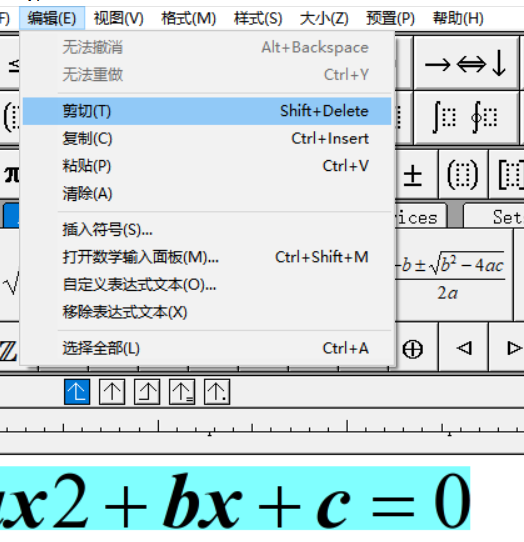
Task: Open the 预置(P) menu
Action: pos(390,18)
